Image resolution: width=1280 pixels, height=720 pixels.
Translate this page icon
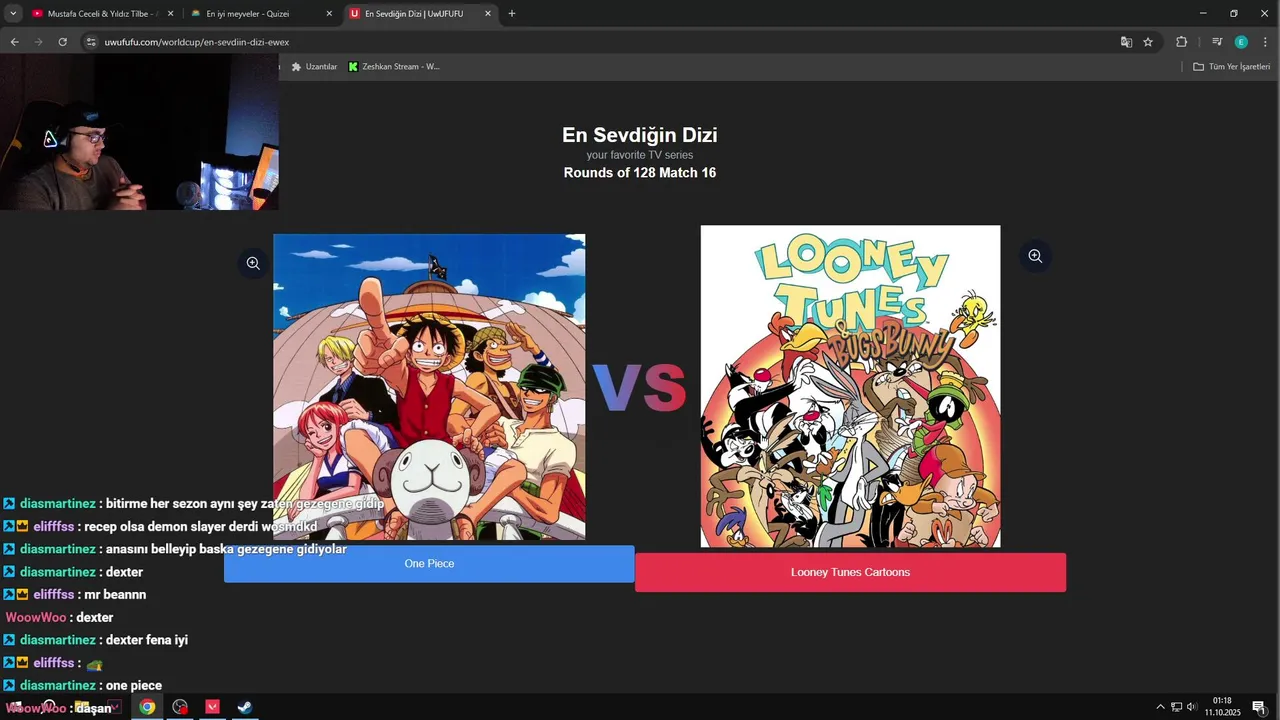click(1126, 42)
